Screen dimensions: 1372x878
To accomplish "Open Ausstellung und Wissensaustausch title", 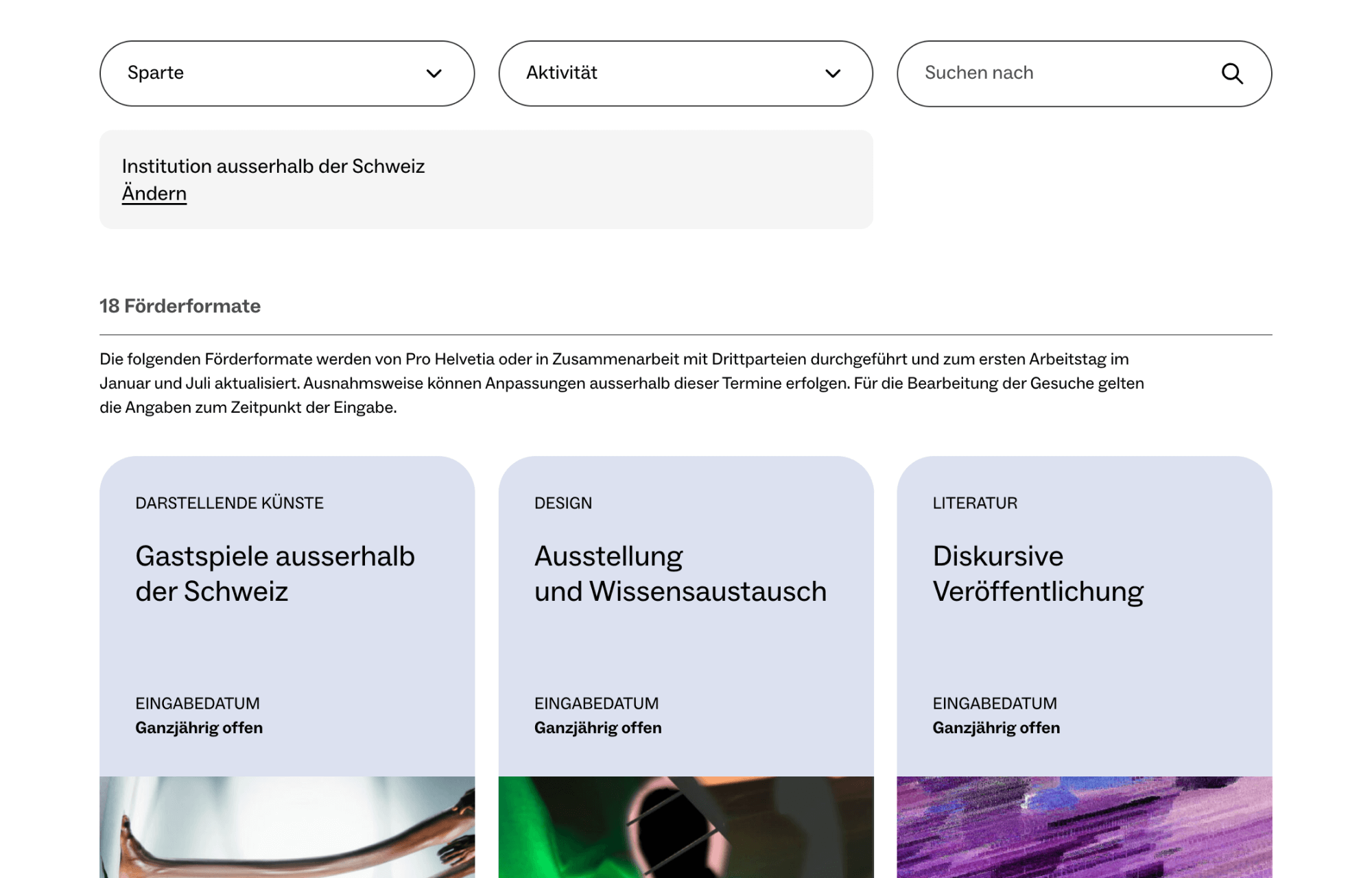I will tap(680, 573).
